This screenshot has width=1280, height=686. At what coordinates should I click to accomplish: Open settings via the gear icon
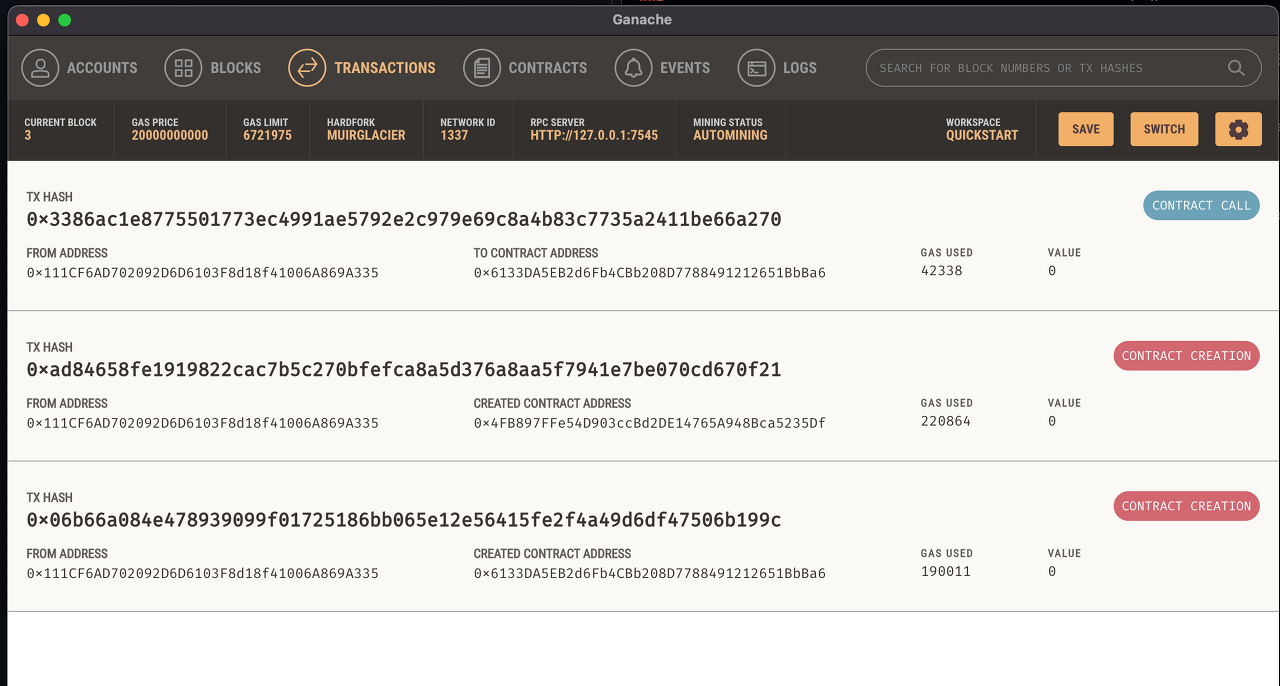1238,129
